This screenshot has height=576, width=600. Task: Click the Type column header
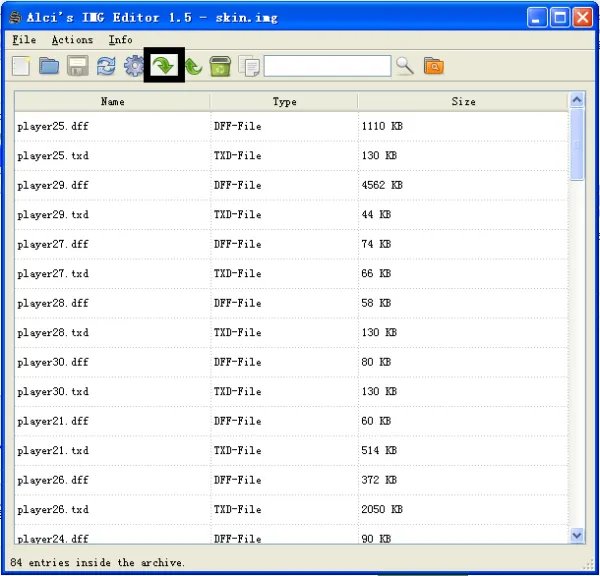tap(285, 101)
